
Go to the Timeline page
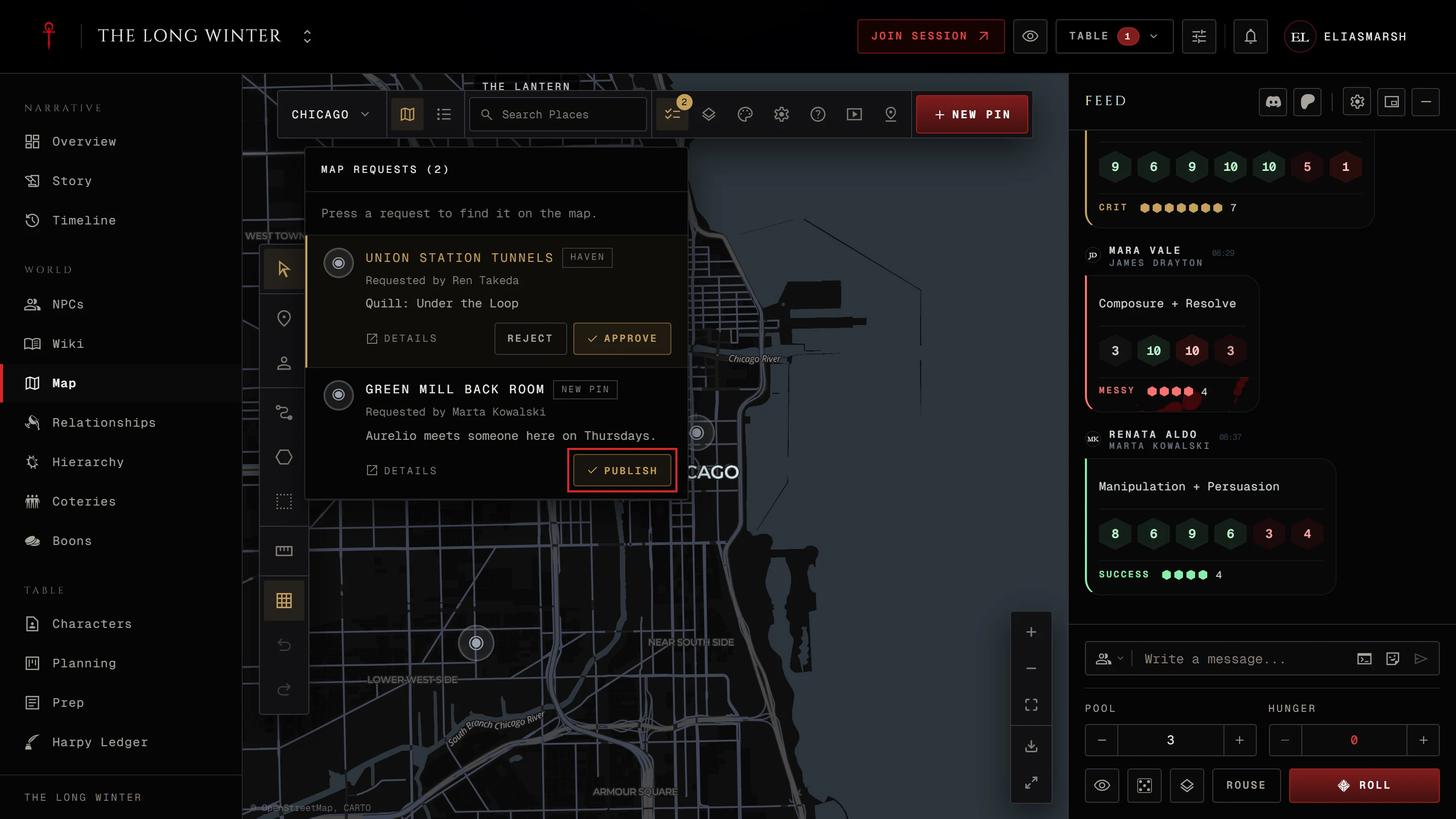[x=120, y=220]
